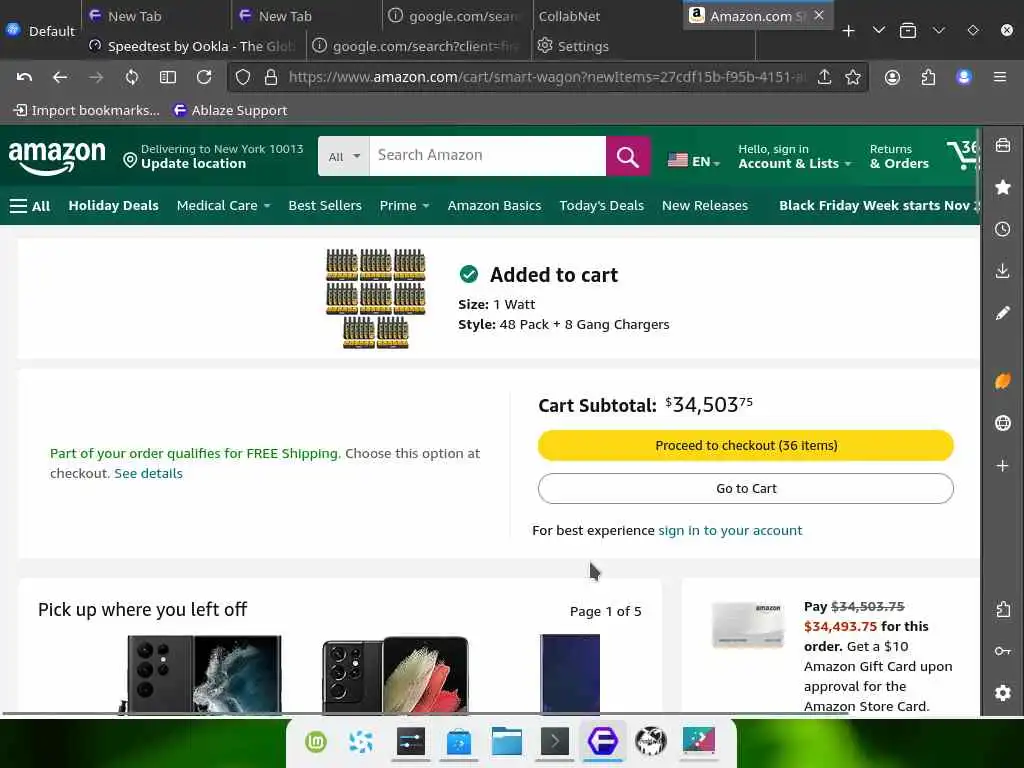Click the padlock site info icon
The width and height of the screenshot is (1024, 768).
click(271, 77)
